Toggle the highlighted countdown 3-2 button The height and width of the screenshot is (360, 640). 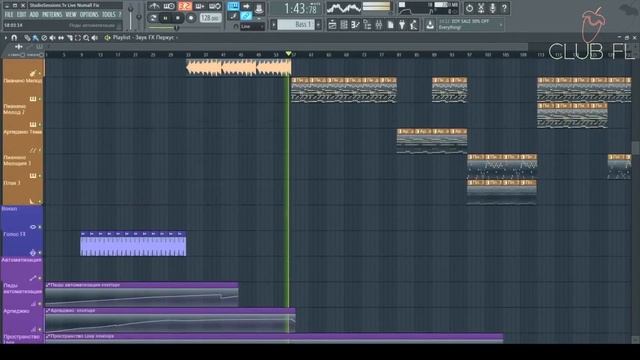coord(185,6)
